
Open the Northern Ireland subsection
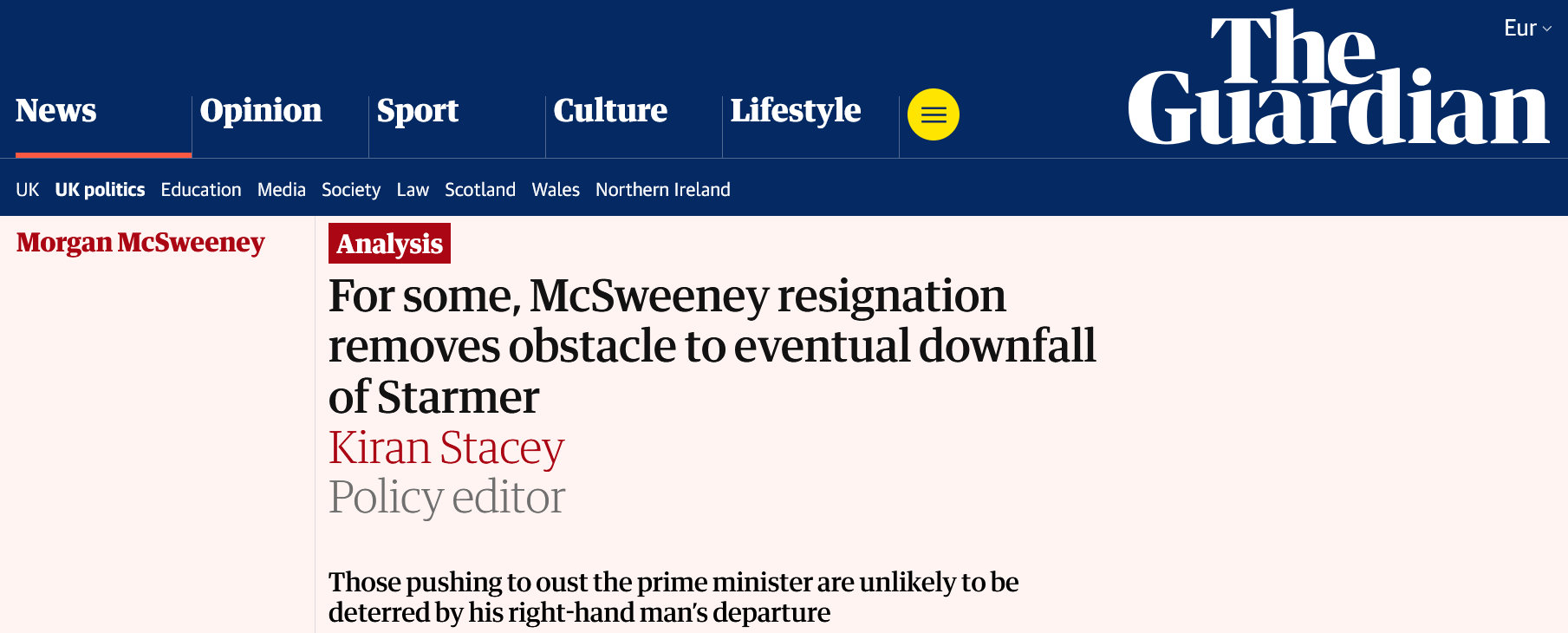pyautogui.click(x=663, y=190)
